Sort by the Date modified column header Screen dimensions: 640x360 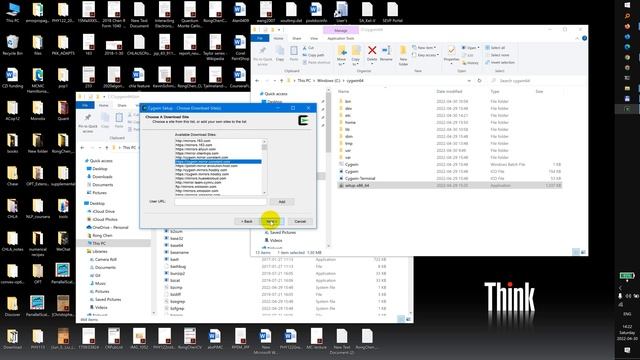tap(449, 91)
